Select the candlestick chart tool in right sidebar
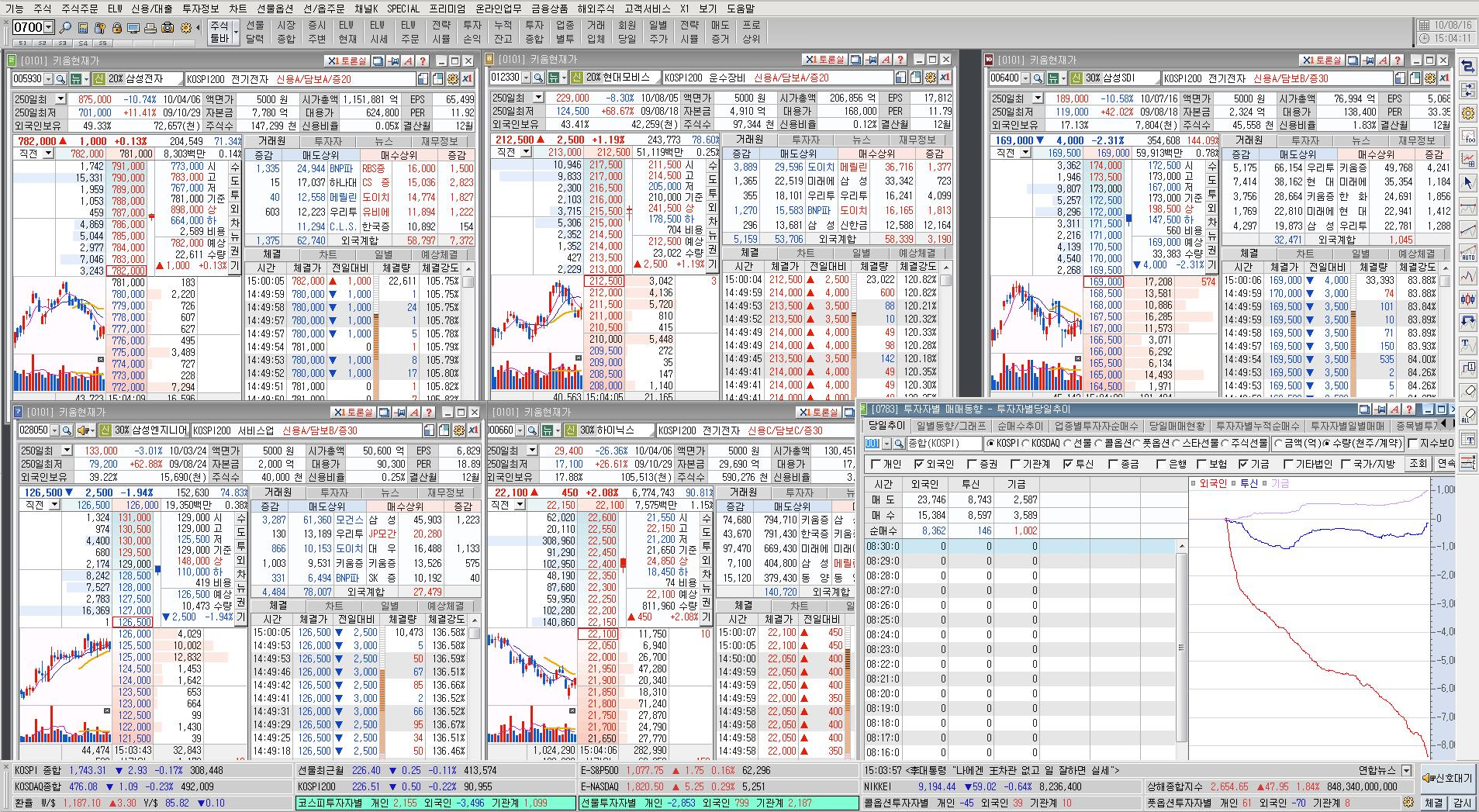Image resolution: width=1479 pixels, height=812 pixels. click(x=1467, y=299)
